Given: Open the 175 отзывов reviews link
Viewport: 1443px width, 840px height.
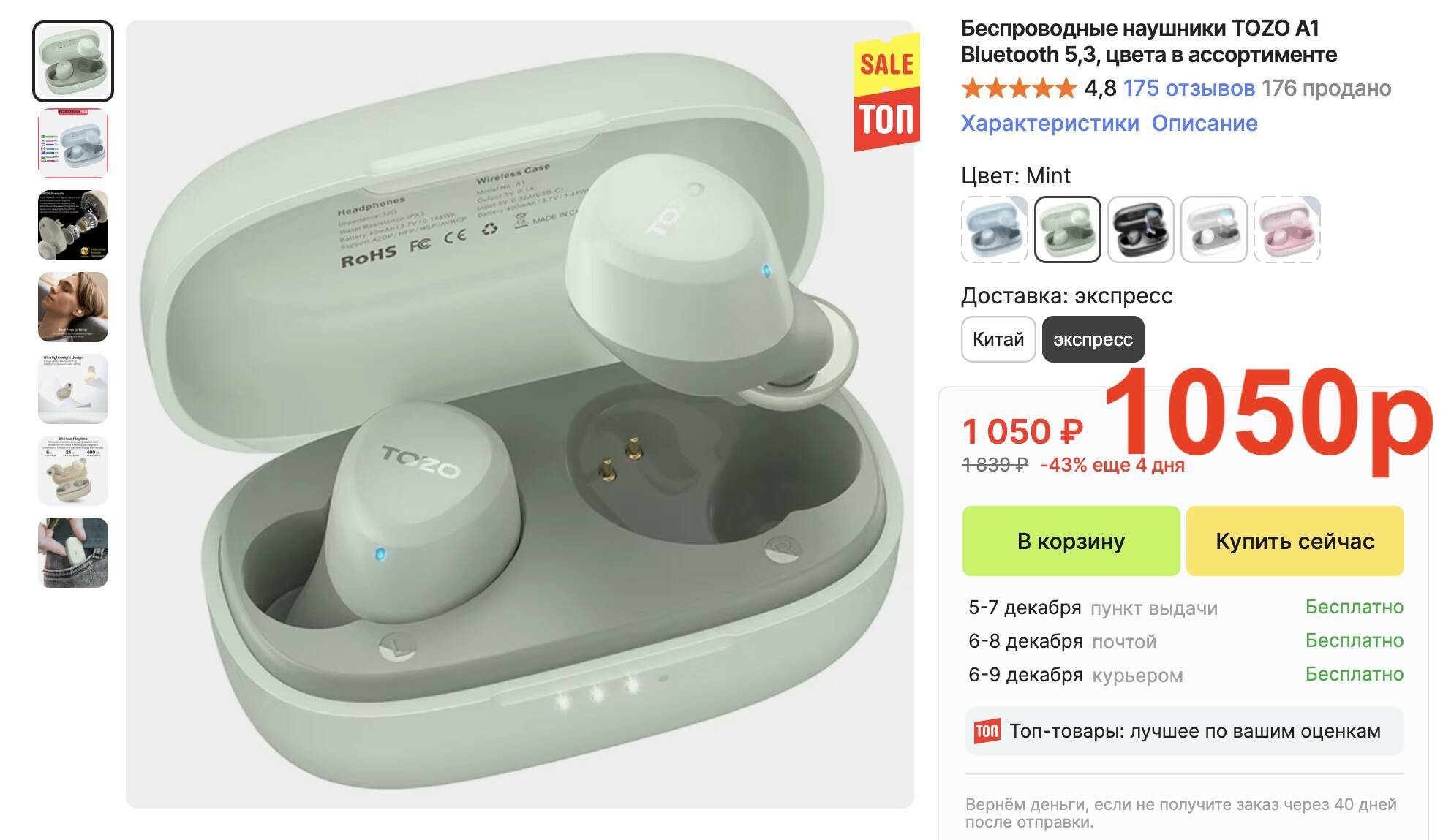Looking at the screenshot, I should 1188,88.
